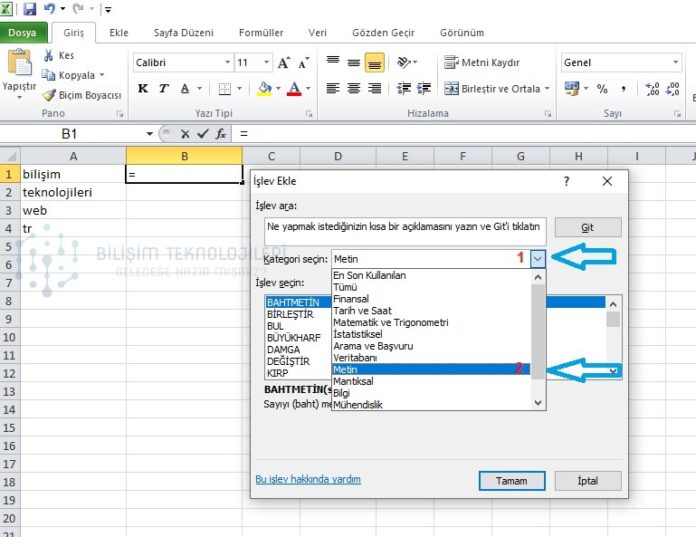
Task: Toggle italic T formatting
Action: [x=164, y=88]
